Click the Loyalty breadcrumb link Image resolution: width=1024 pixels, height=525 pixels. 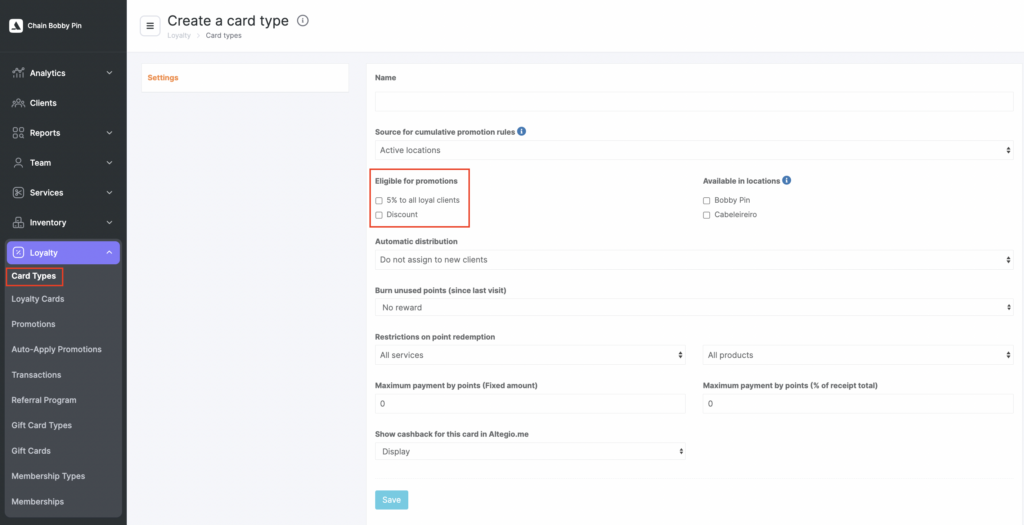click(178, 36)
